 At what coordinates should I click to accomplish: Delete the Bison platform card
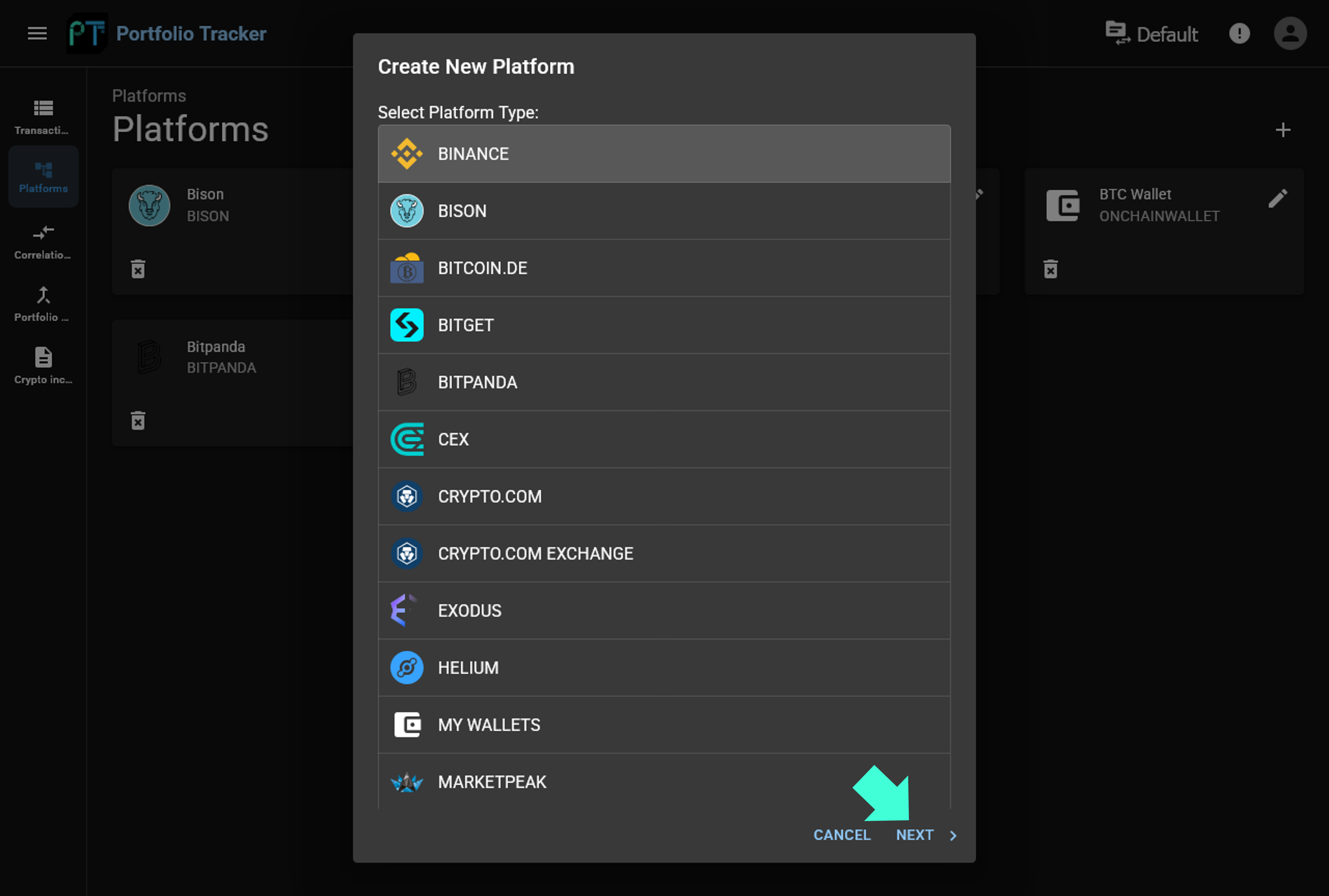point(138,269)
